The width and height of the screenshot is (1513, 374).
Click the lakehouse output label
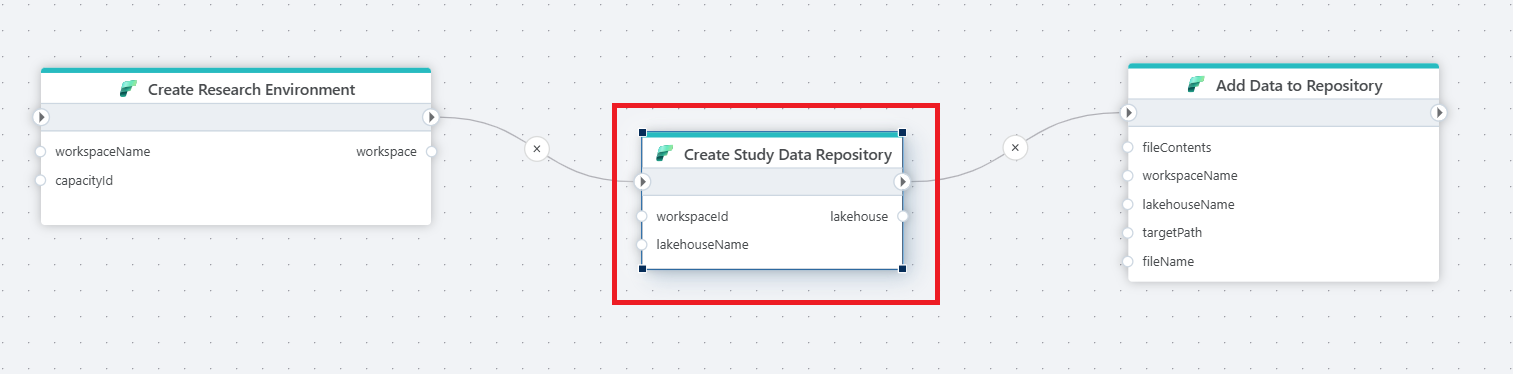[x=859, y=216]
